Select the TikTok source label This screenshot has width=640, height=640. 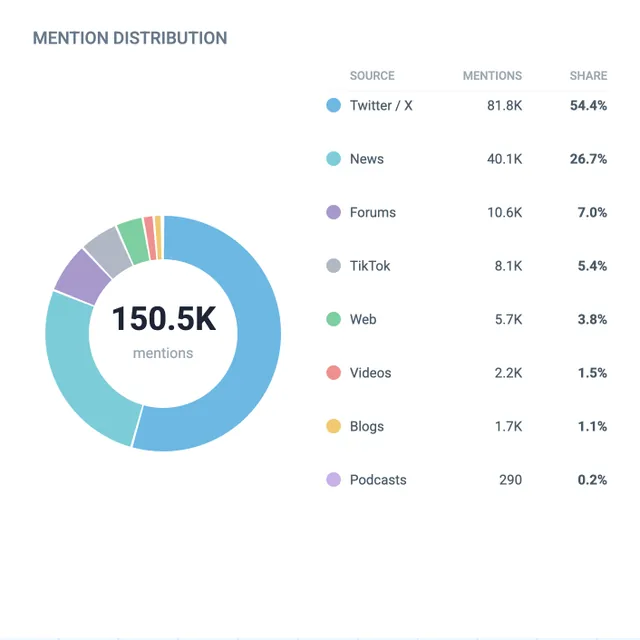coord(370,266)
